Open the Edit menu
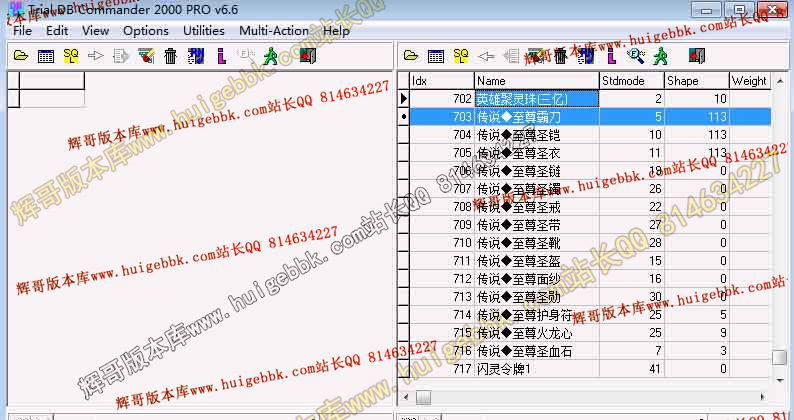This screenshot has height=420, width=794. pos(57,31)
